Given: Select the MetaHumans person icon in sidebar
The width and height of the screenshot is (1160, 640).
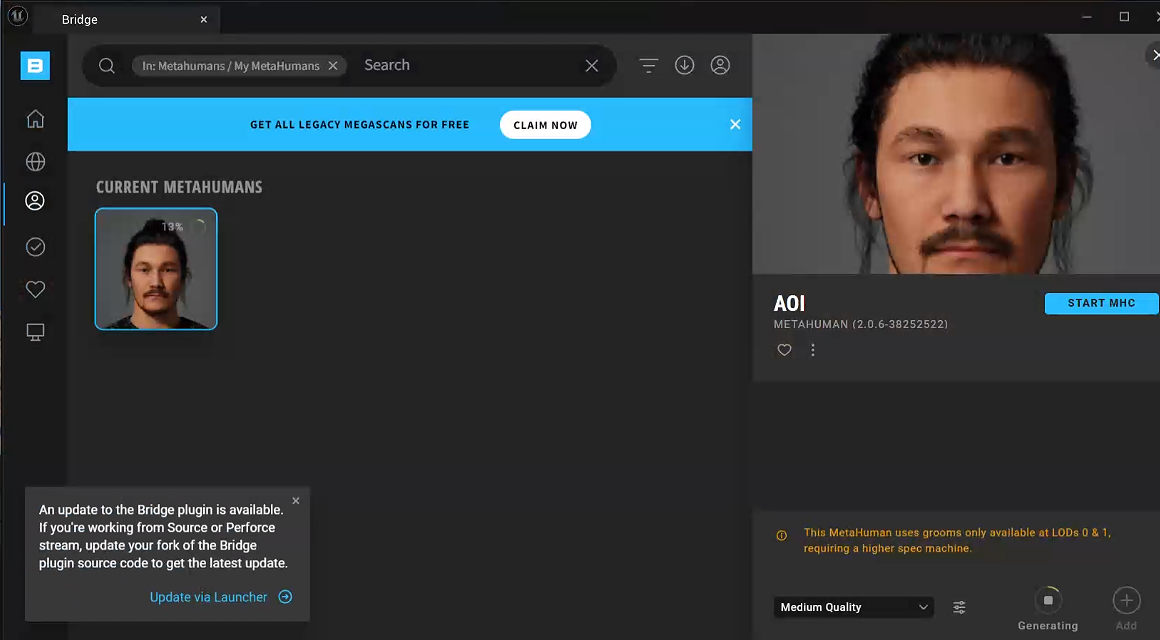Looking at the screenshot, I should [x=35, y=200].
